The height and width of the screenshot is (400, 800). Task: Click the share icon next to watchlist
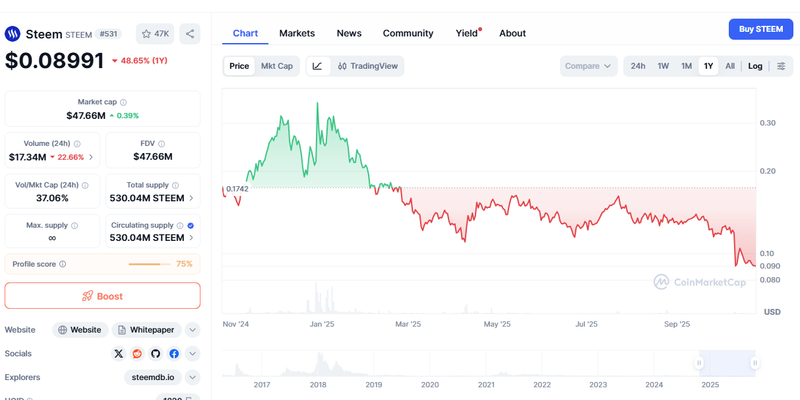[x=191, y=33]
